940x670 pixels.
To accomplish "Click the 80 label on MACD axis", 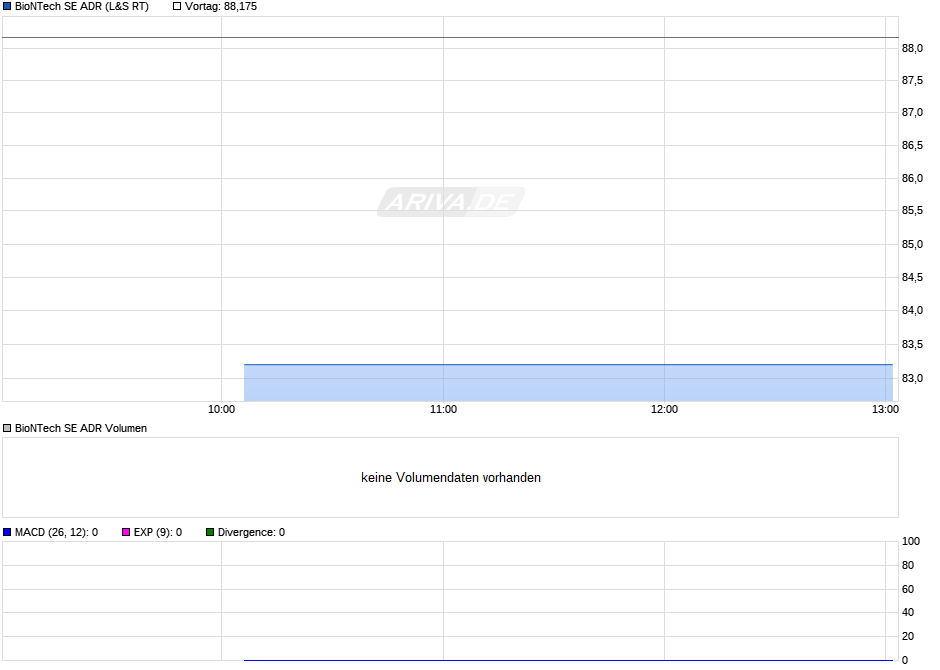I will point(908,565).
